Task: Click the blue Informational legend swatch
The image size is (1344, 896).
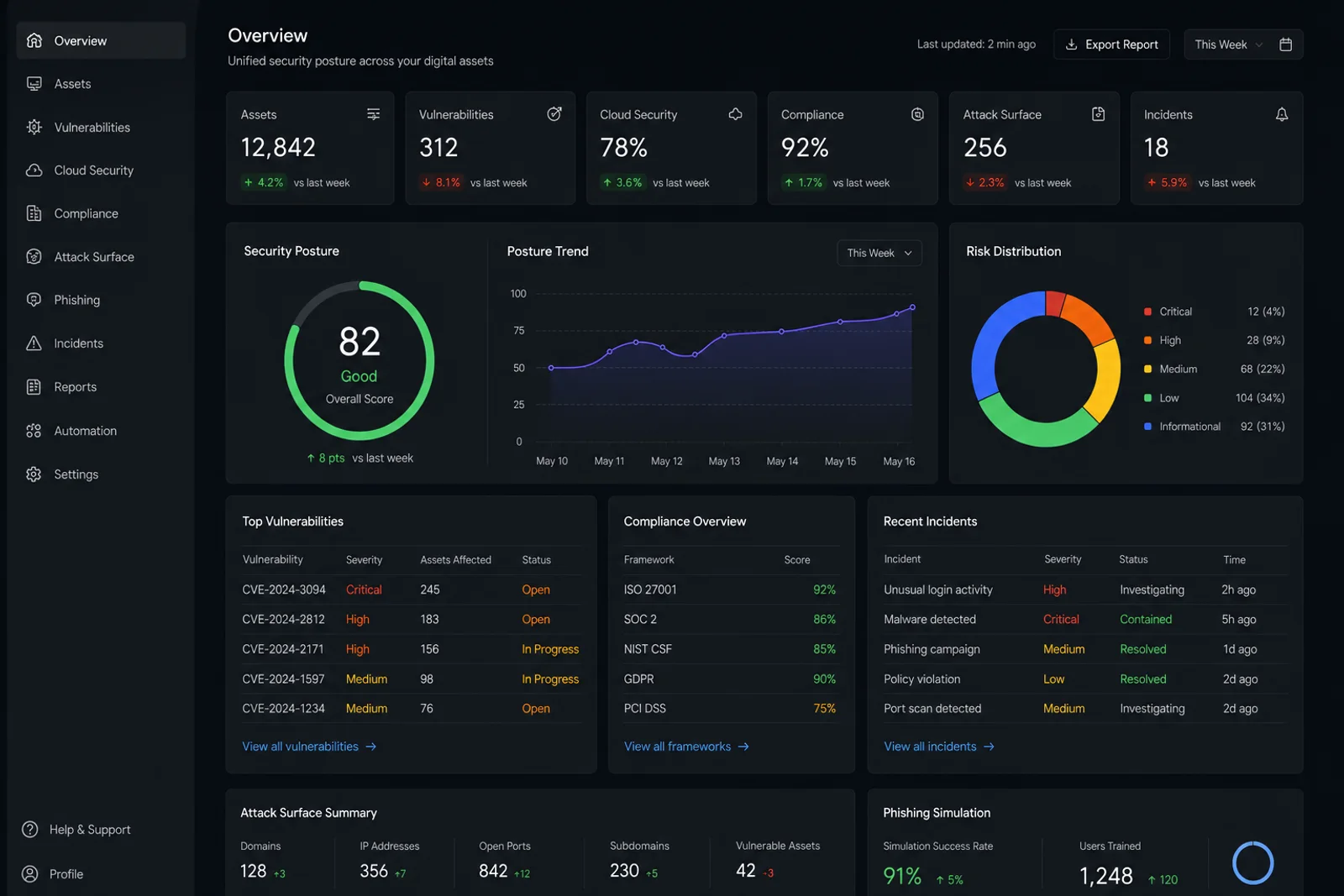Action: coord(1147,427)
